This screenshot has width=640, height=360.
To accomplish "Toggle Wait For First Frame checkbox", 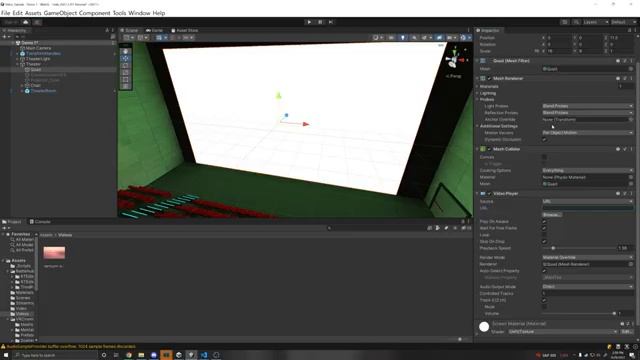I will (544, 228).
